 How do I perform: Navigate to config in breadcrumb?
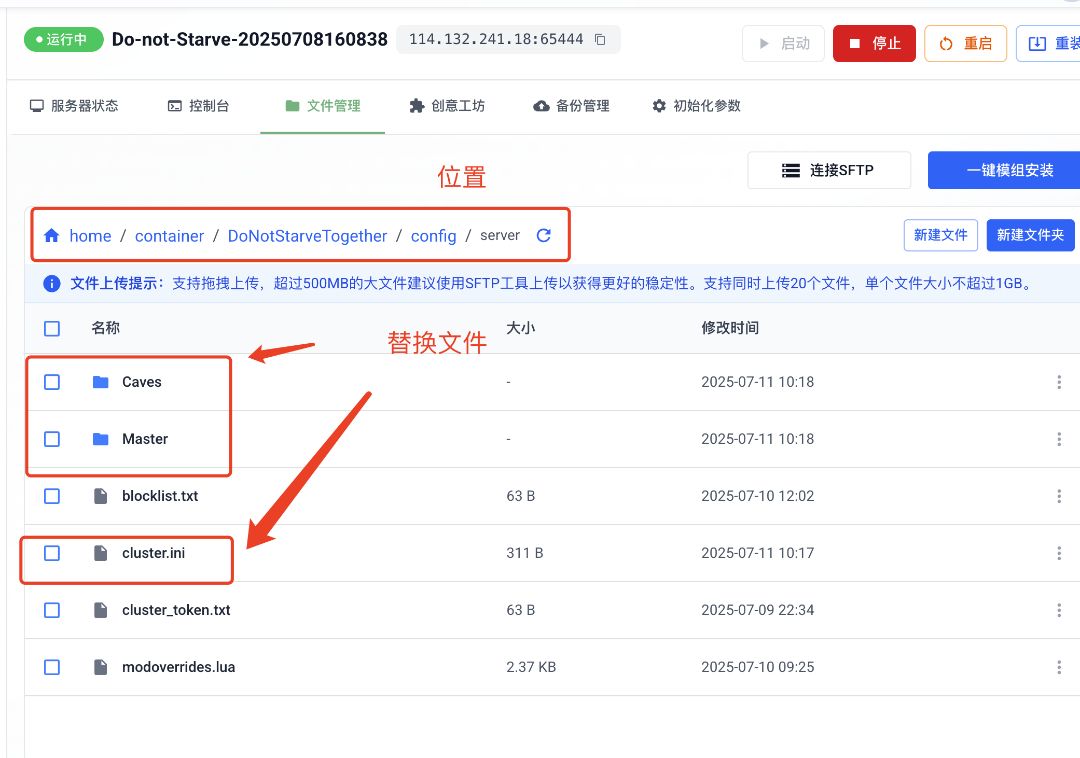pos(433,235)
